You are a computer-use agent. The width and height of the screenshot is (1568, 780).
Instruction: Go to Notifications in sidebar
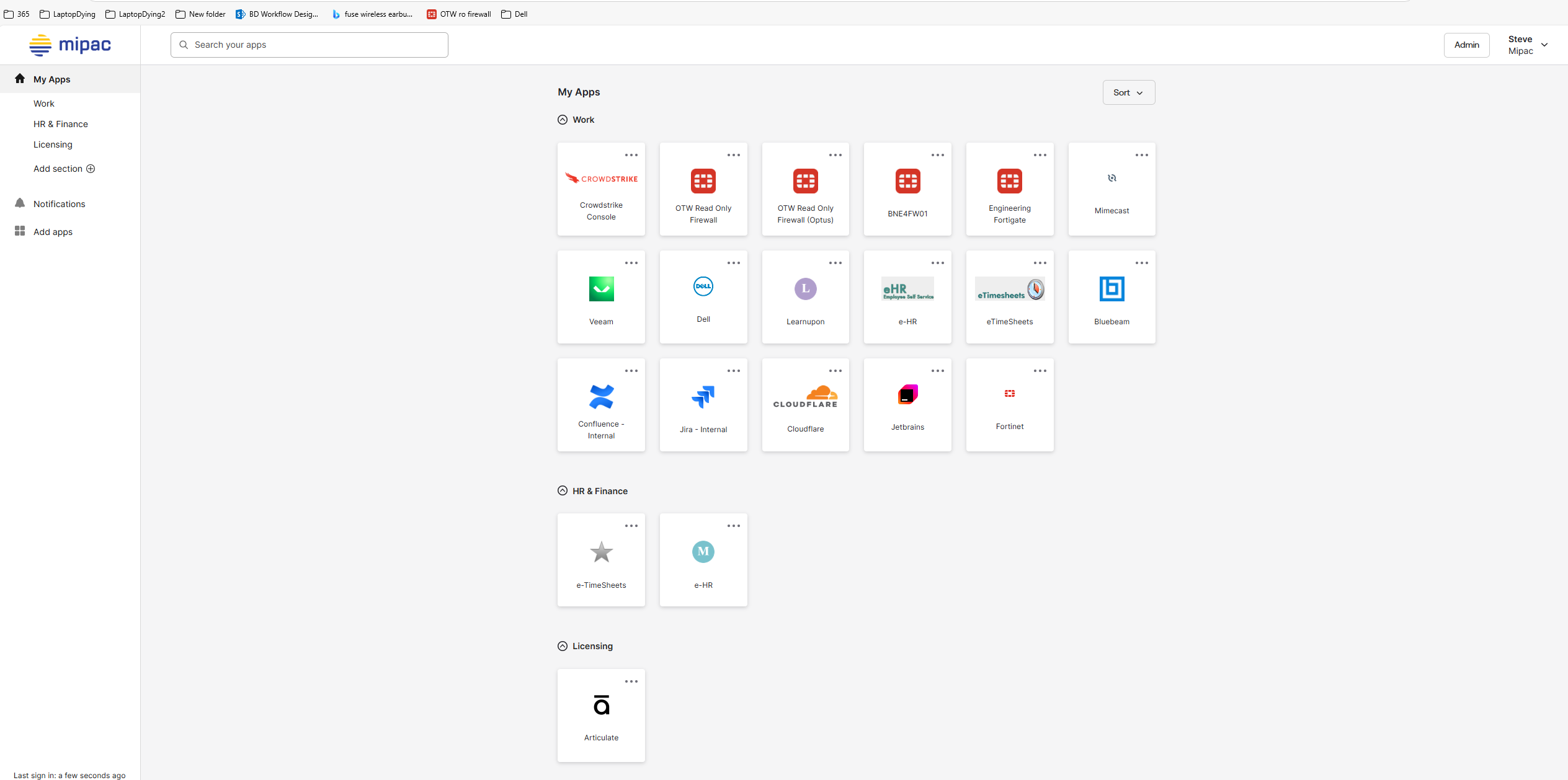(x=59, y=204)
